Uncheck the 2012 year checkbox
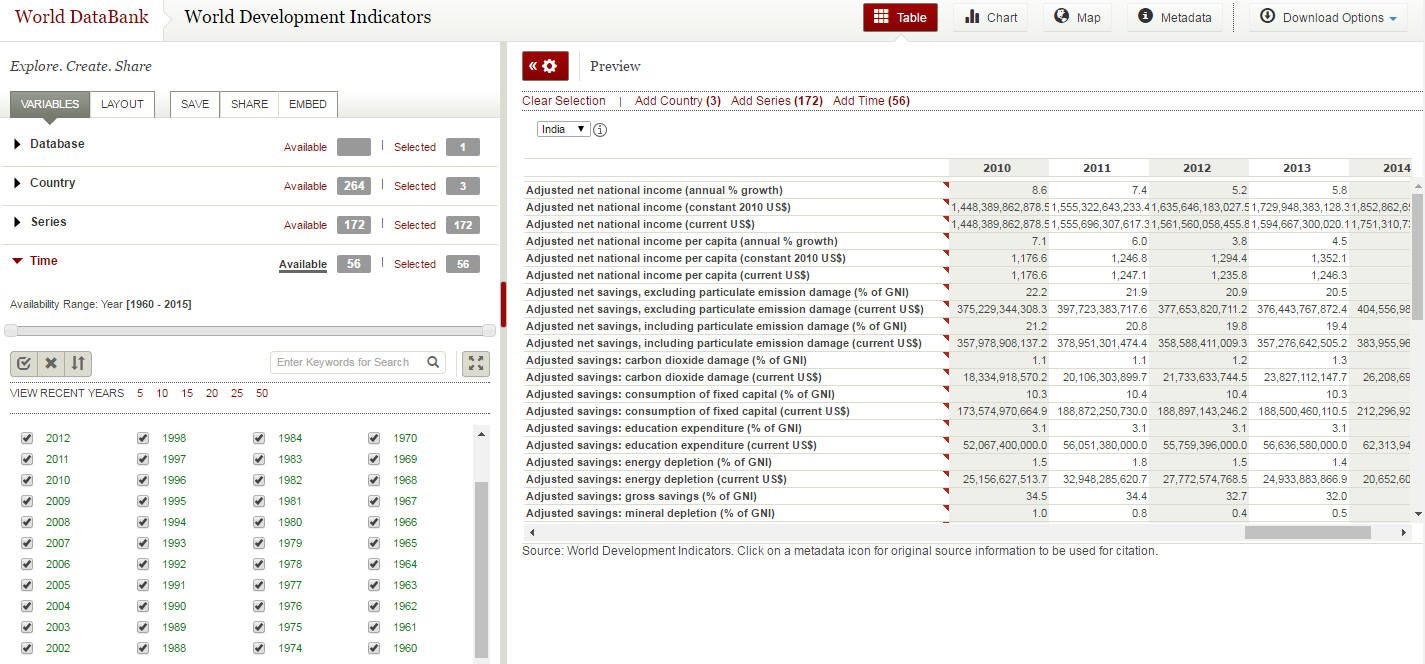The width and height of the screenshot is (1425, 664). [27, 438]
